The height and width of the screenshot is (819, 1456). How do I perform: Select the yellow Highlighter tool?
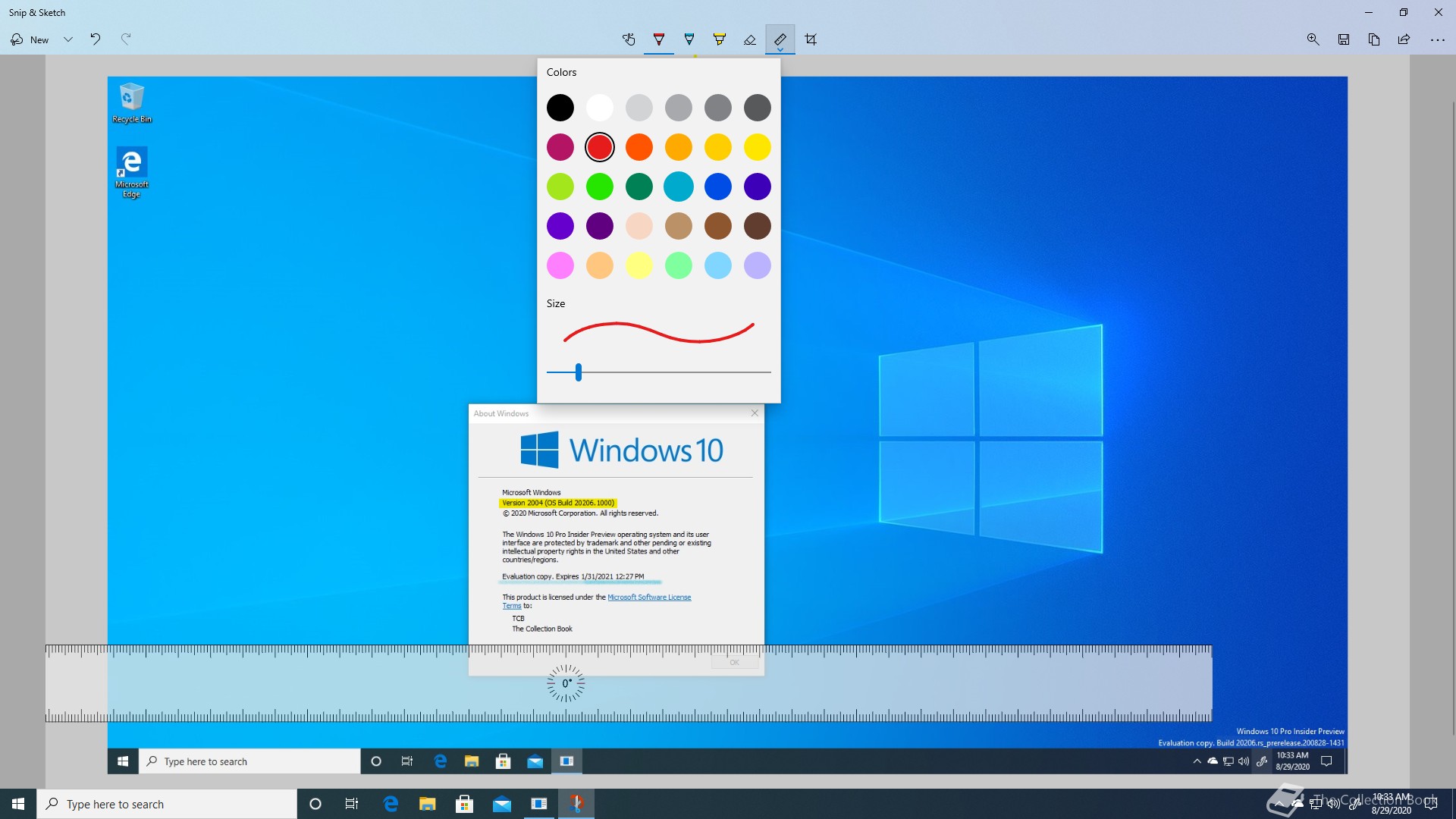720,39
